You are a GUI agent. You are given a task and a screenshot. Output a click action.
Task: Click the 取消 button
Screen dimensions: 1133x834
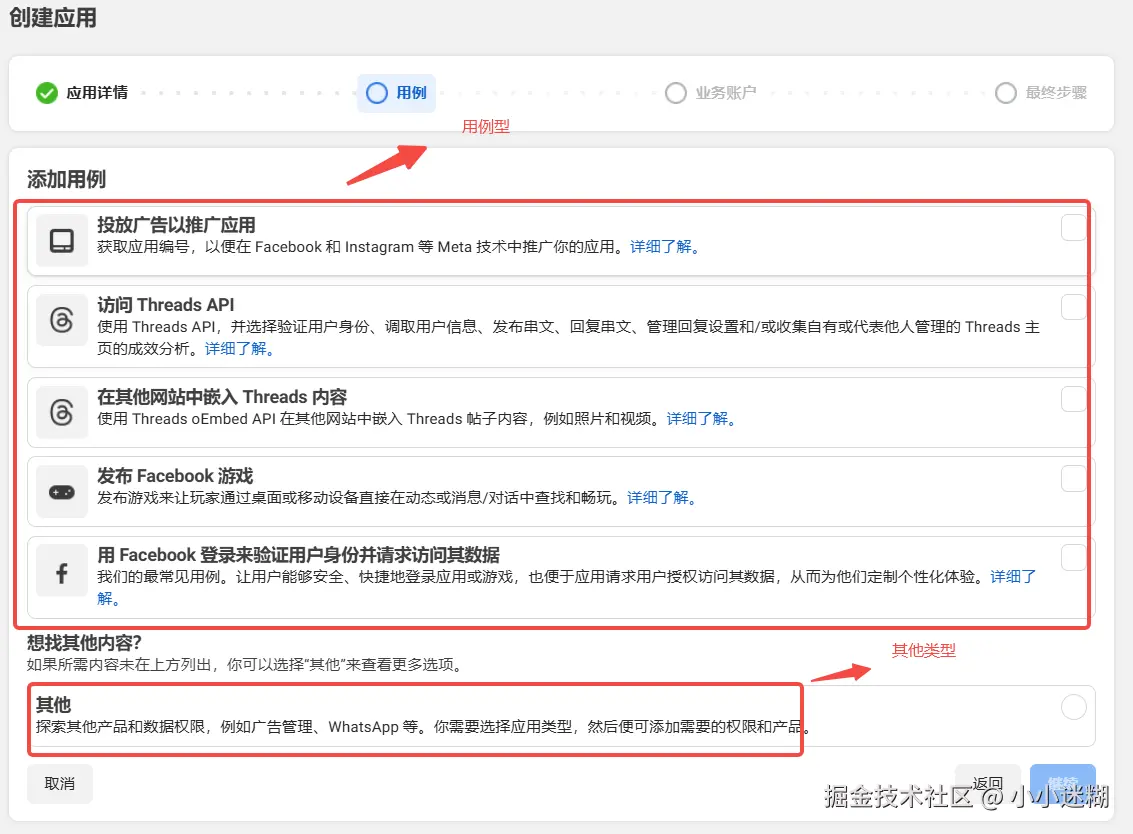click(x=60, y=783)
